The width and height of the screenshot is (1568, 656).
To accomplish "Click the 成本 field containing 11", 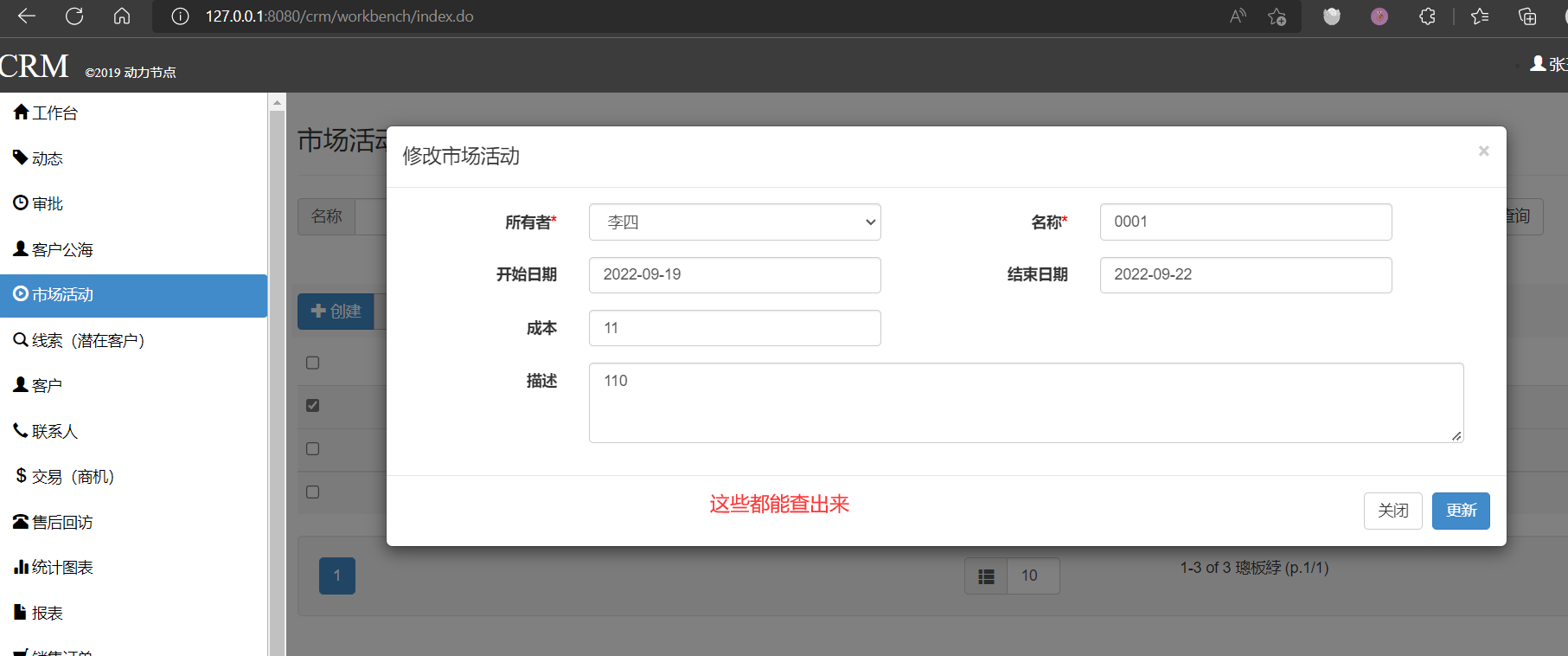I will pyautogui.click(x=734, y=328).
